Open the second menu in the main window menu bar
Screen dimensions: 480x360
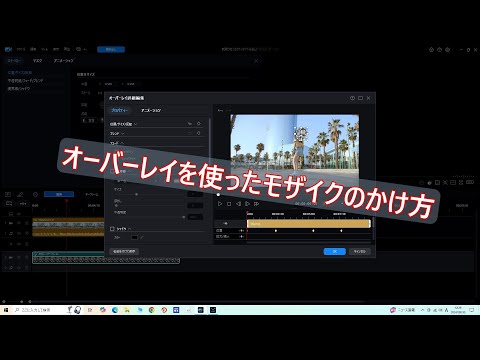coord(33,49)
